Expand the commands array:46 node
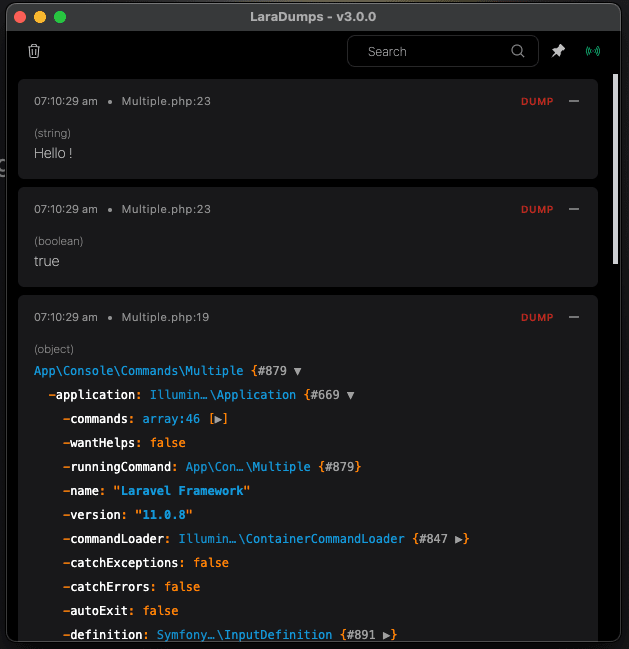 coord(219,419)
